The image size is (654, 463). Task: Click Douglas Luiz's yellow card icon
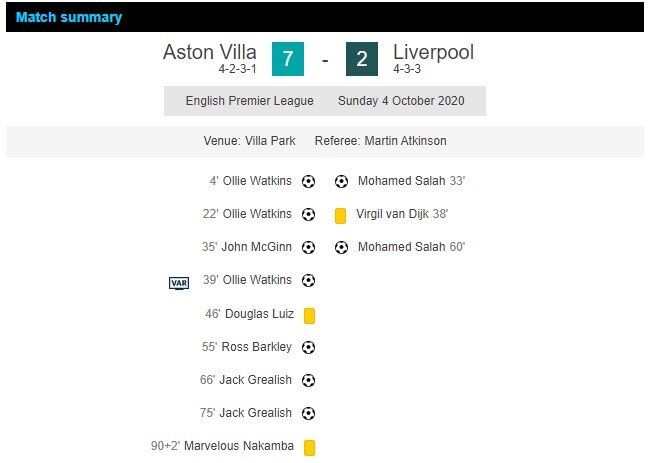click(310, 315)
